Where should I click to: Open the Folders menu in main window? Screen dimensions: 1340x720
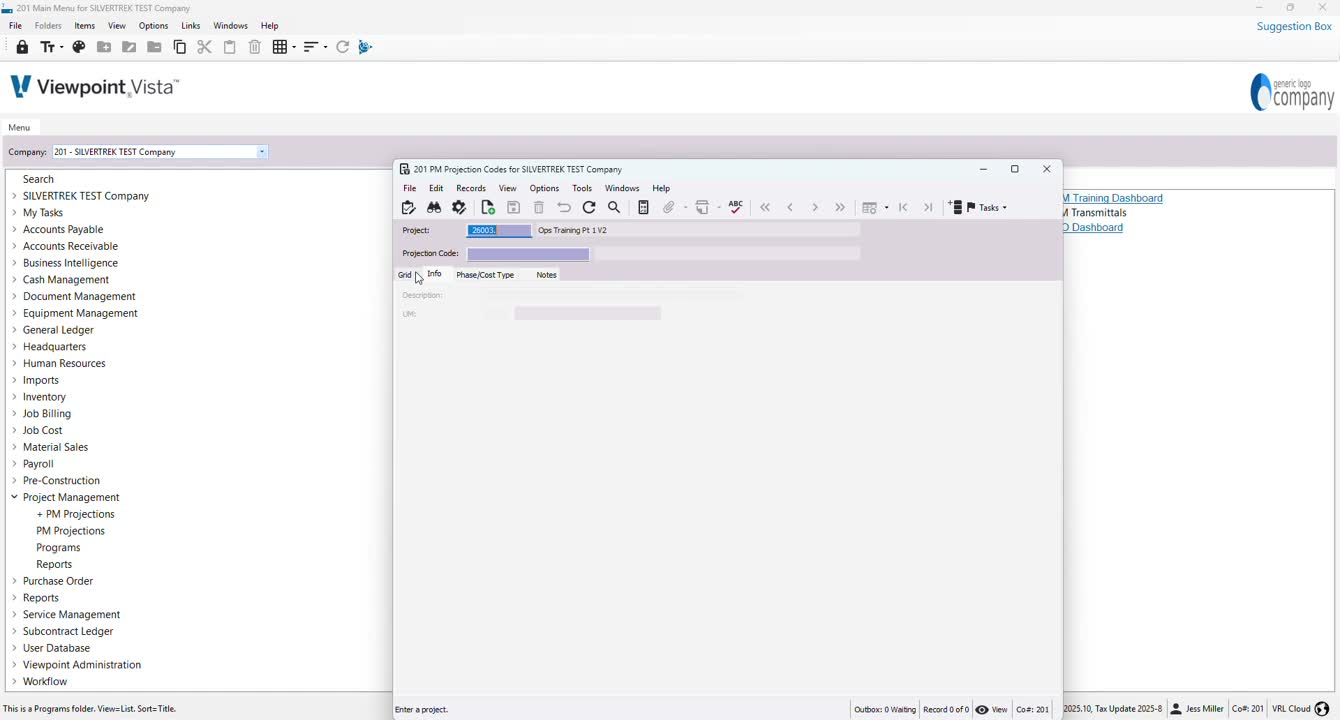(48, 26)
